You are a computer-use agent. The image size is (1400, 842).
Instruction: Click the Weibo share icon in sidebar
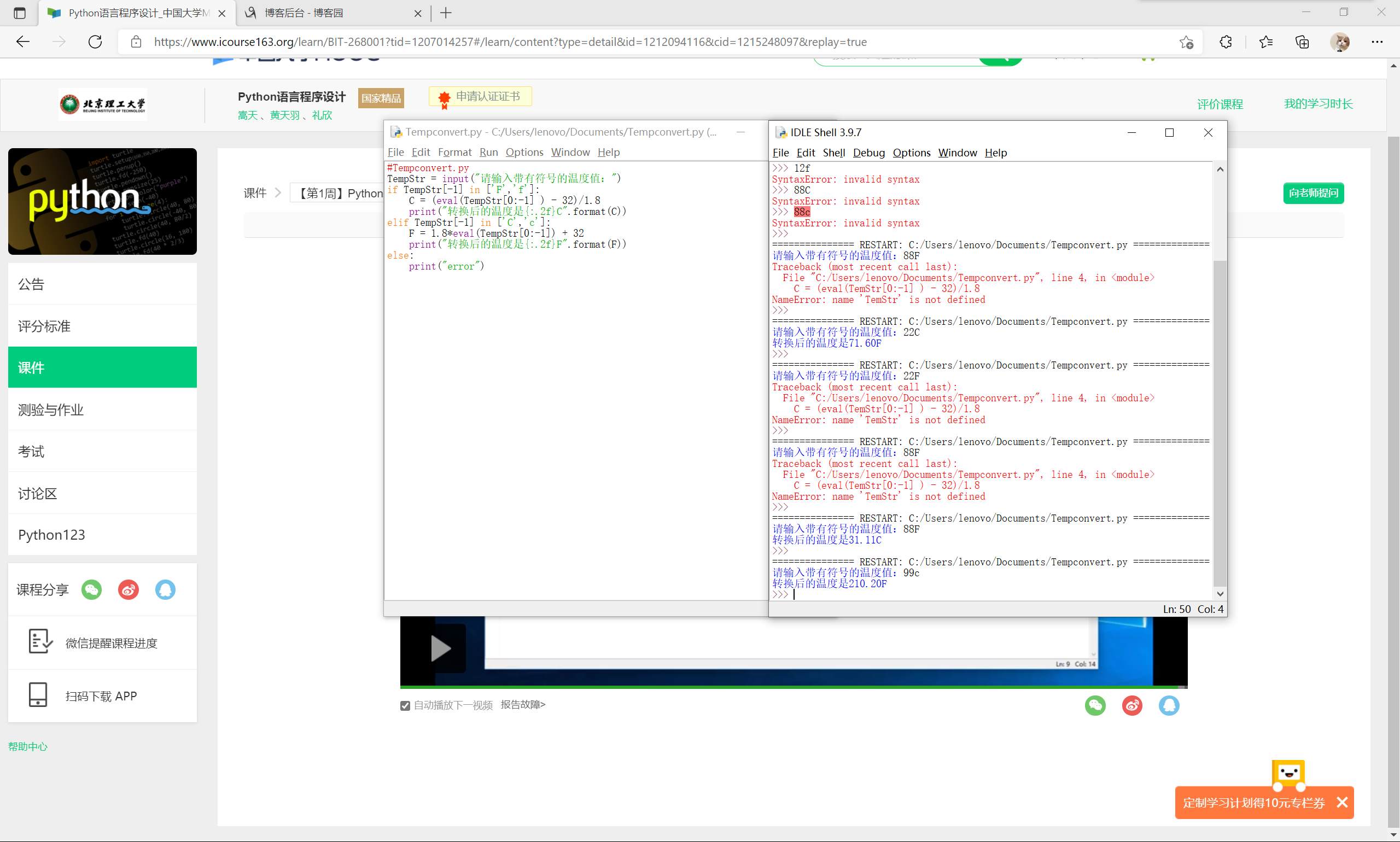point(129,590)
